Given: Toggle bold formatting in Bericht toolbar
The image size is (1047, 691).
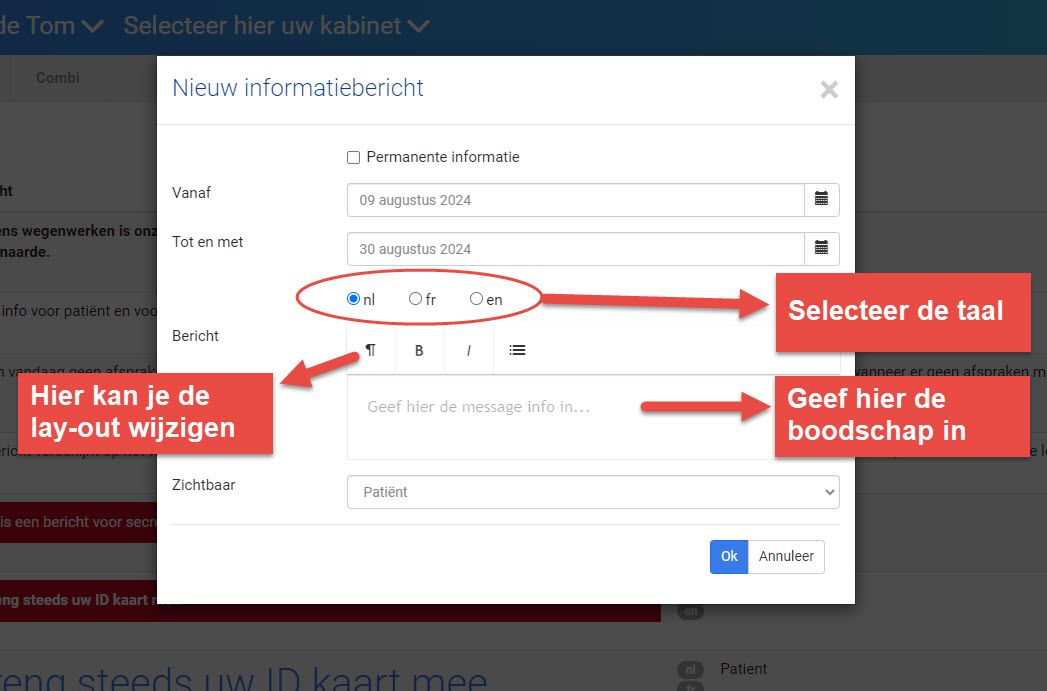Looking at the screenshot, I should point(419,350).
